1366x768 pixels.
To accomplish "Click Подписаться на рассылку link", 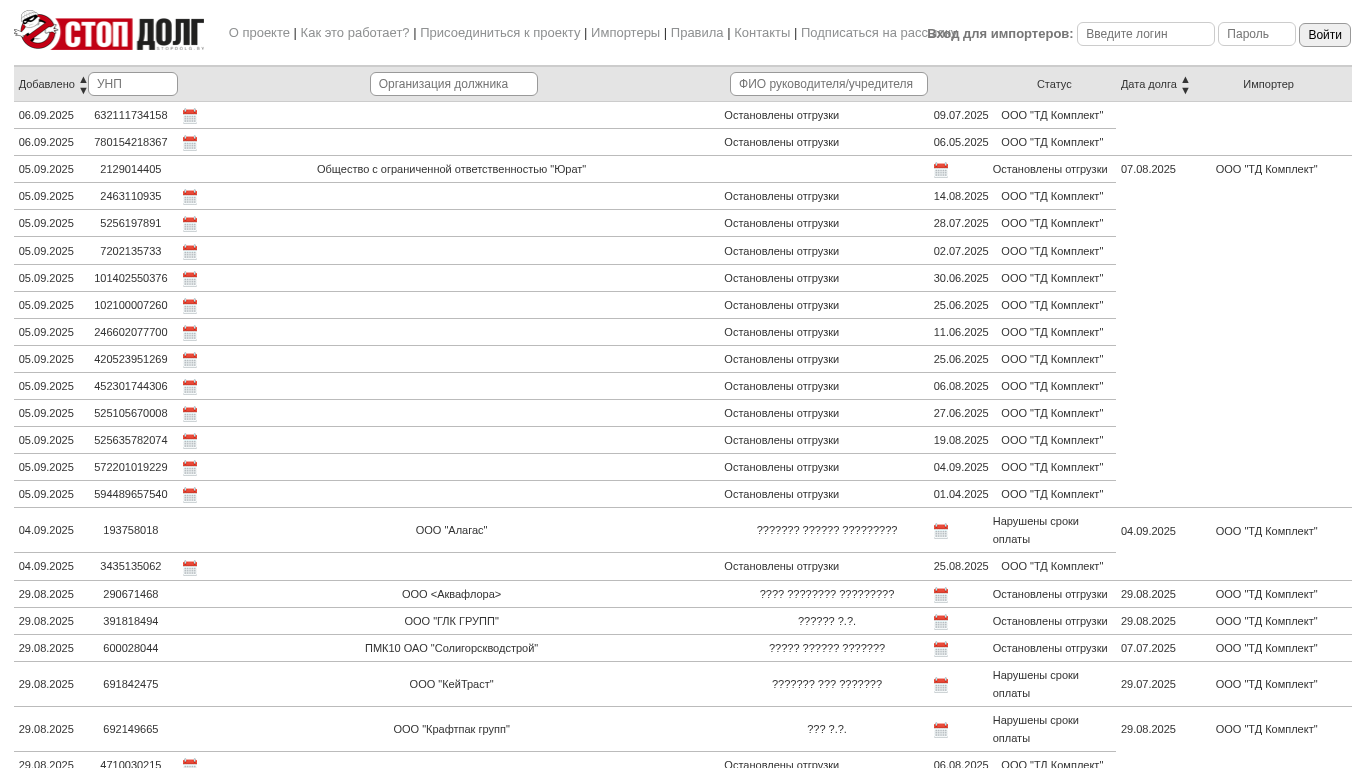I will coord(879,32).
